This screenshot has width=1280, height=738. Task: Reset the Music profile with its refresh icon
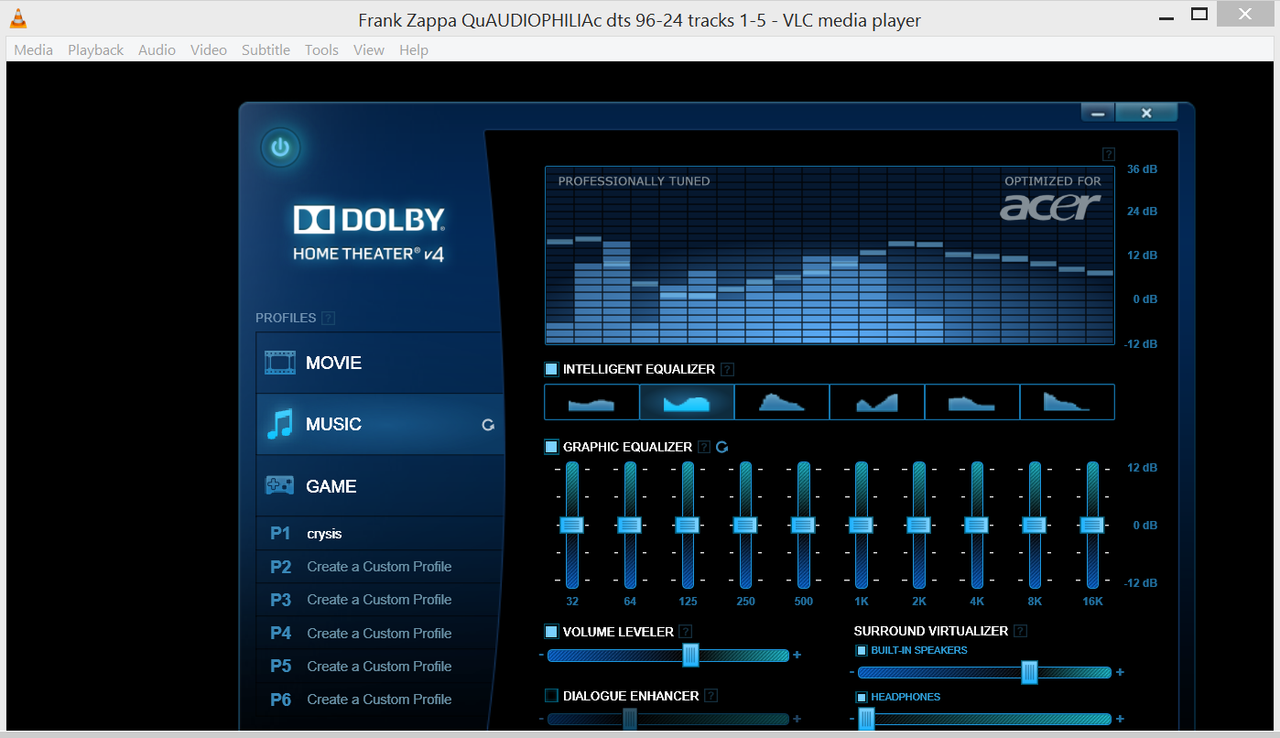pyautogui.click(x=488, y=425)
